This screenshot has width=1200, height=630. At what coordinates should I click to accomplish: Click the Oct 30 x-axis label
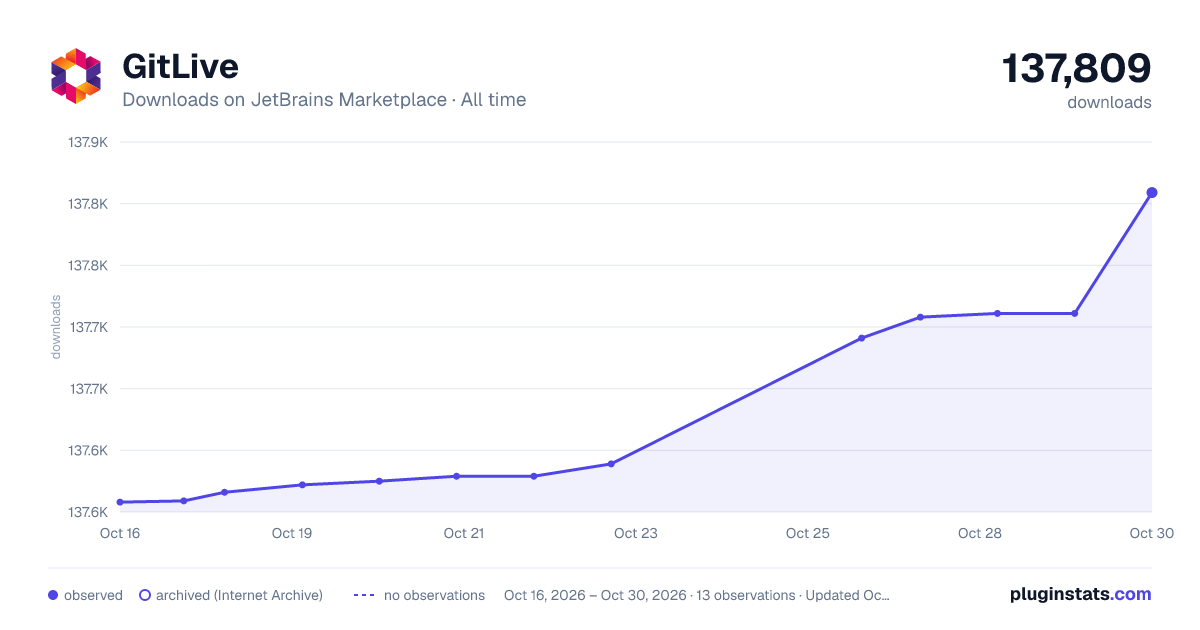[1151, 533]
